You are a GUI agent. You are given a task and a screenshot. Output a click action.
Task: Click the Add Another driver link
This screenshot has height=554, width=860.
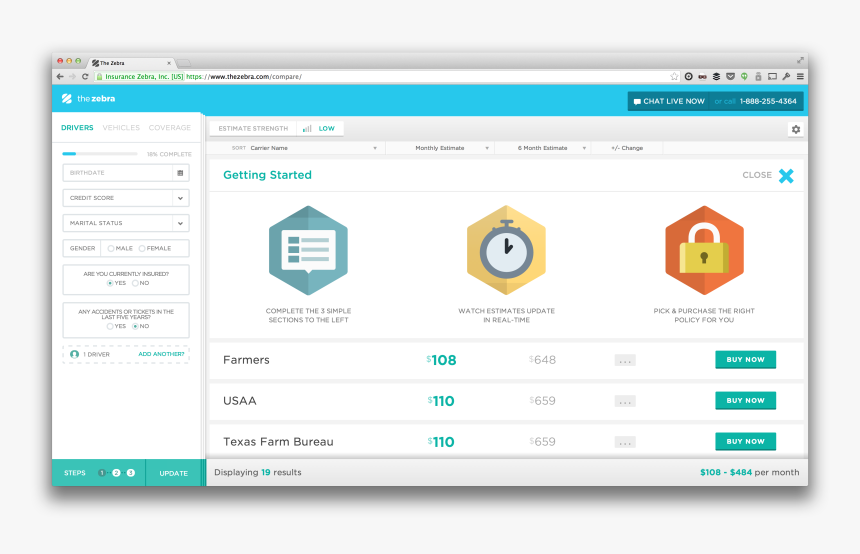(161, 354)
